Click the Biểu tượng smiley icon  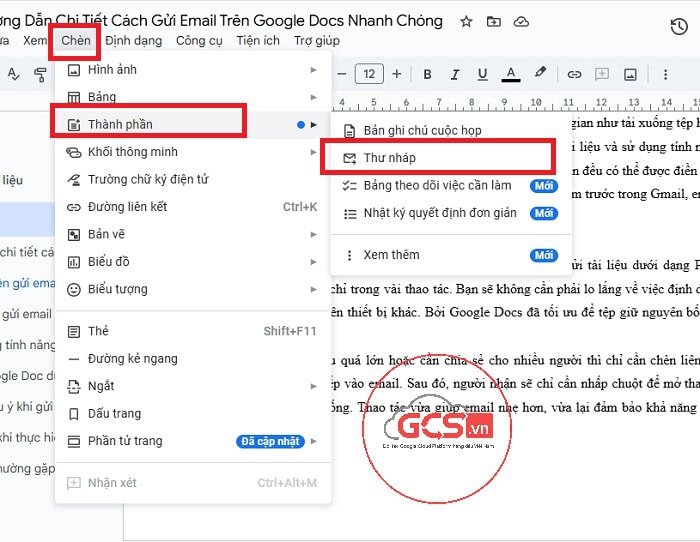click(x=74, y=290)
